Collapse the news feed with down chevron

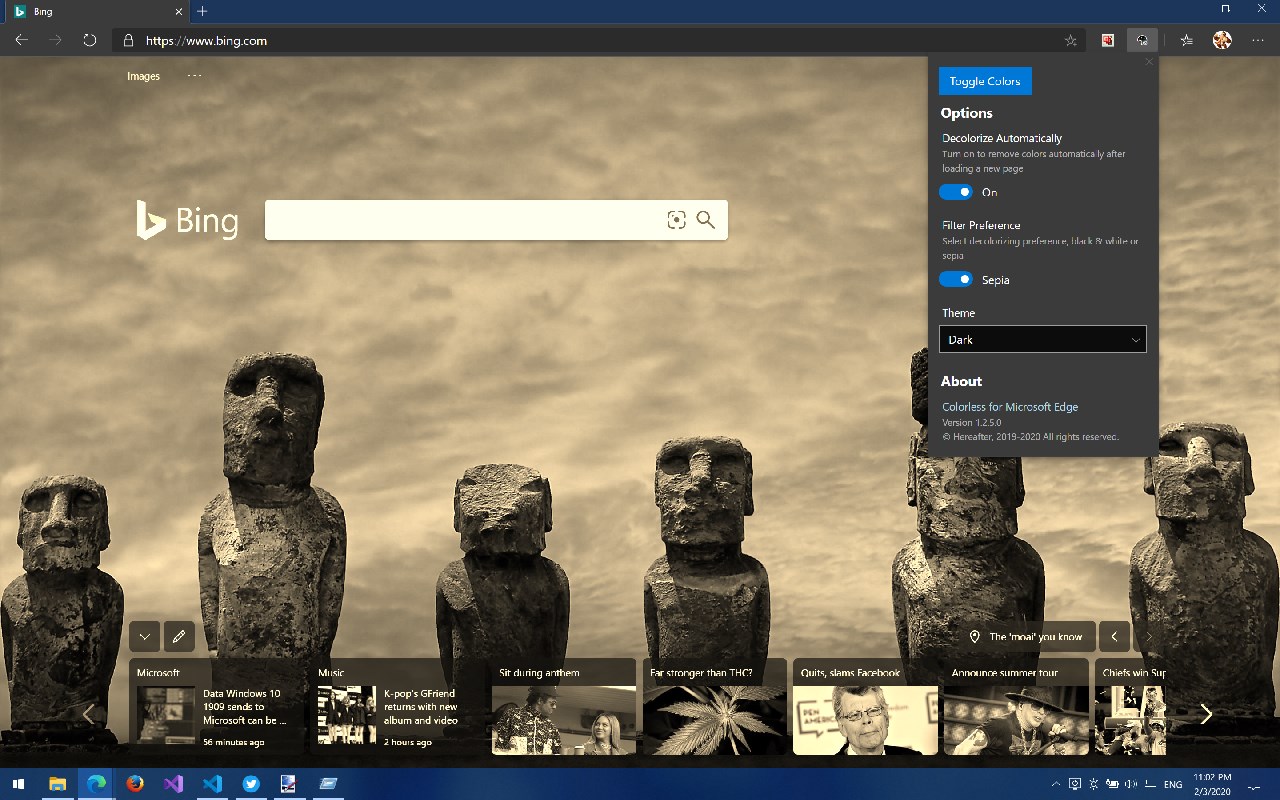click(144, 636)
